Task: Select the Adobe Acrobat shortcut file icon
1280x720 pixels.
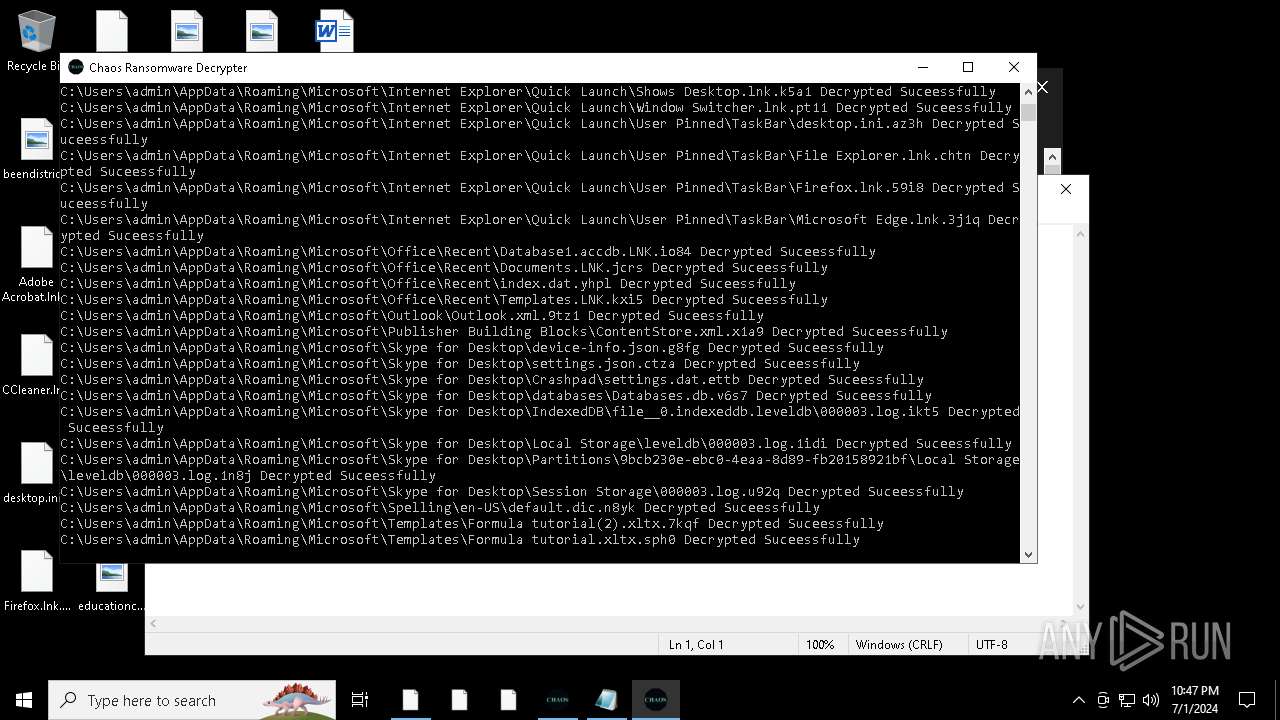Action: pyautogui.click(x=36, y=264)
